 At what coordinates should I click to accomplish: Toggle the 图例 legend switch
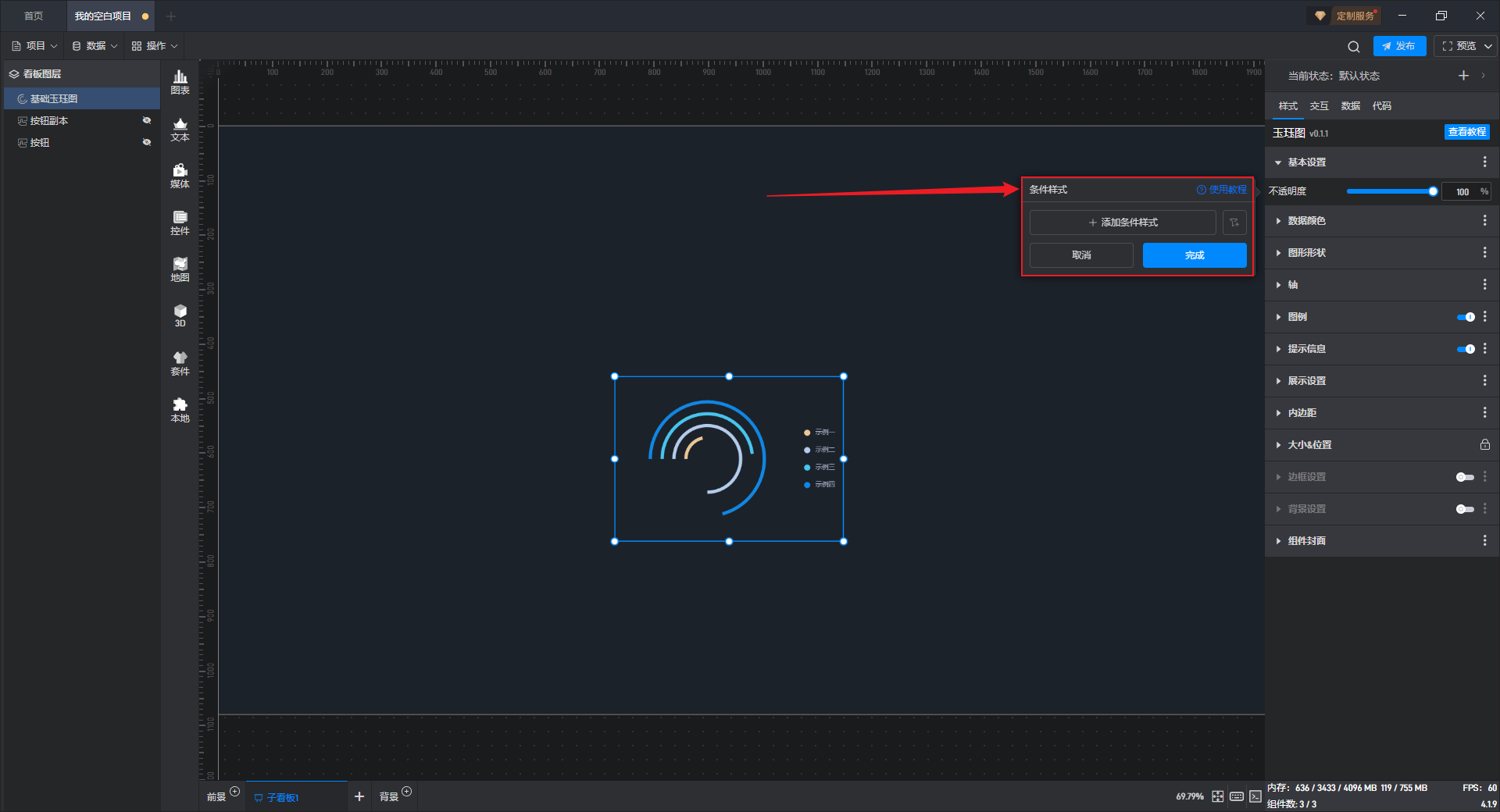[1466, 317]
